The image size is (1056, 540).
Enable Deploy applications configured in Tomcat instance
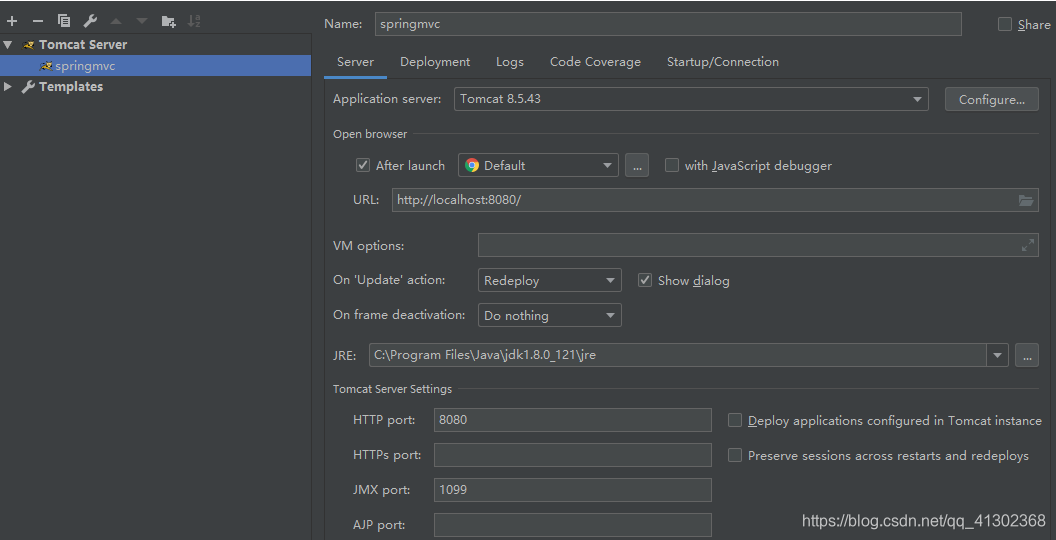click(x=735, y=420)
